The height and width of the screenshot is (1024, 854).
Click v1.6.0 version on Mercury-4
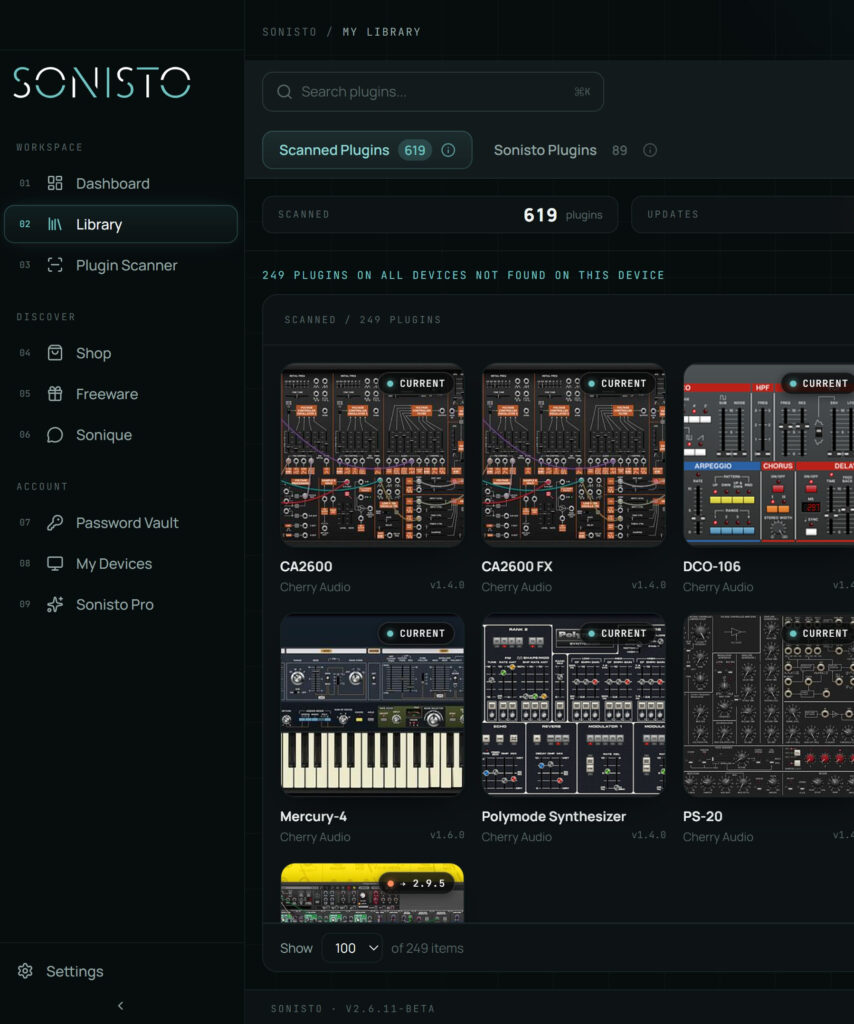[447, 835]
